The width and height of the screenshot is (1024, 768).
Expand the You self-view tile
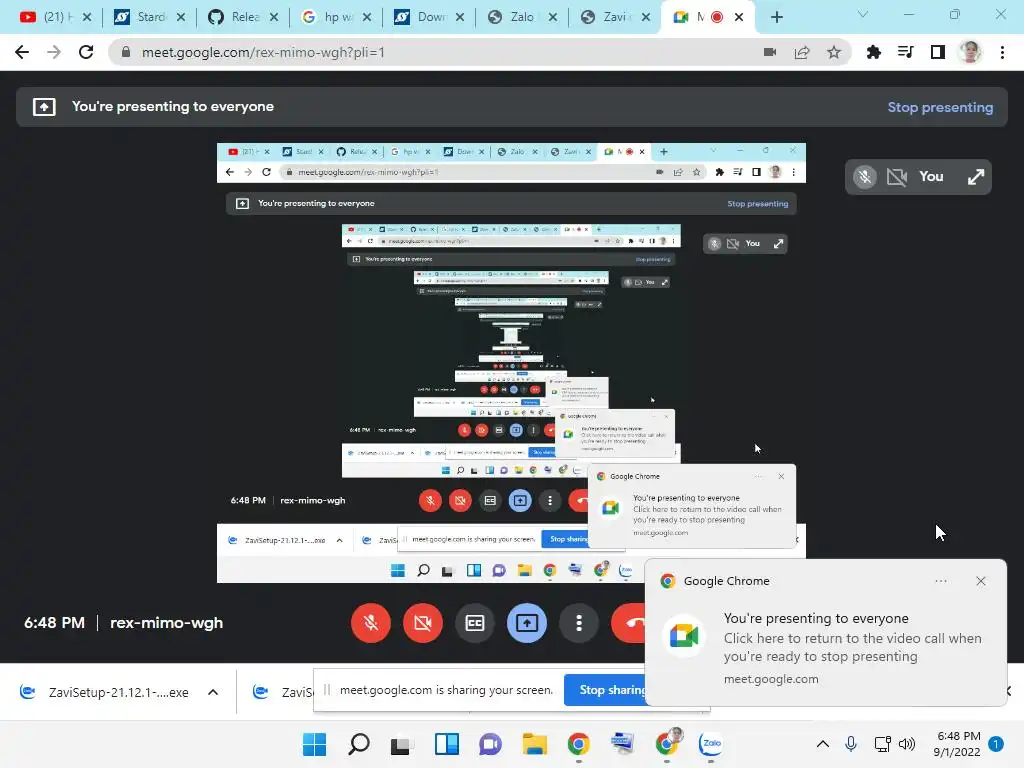tap(976, 177)
